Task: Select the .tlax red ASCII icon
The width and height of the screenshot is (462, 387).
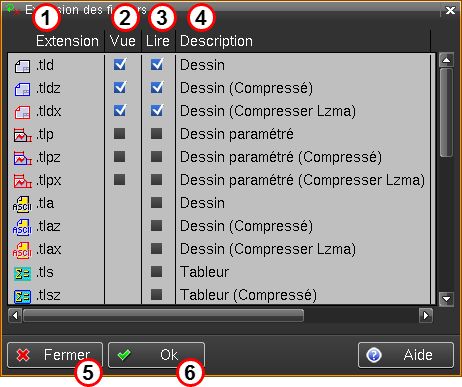Action: [x=22, y=250]
